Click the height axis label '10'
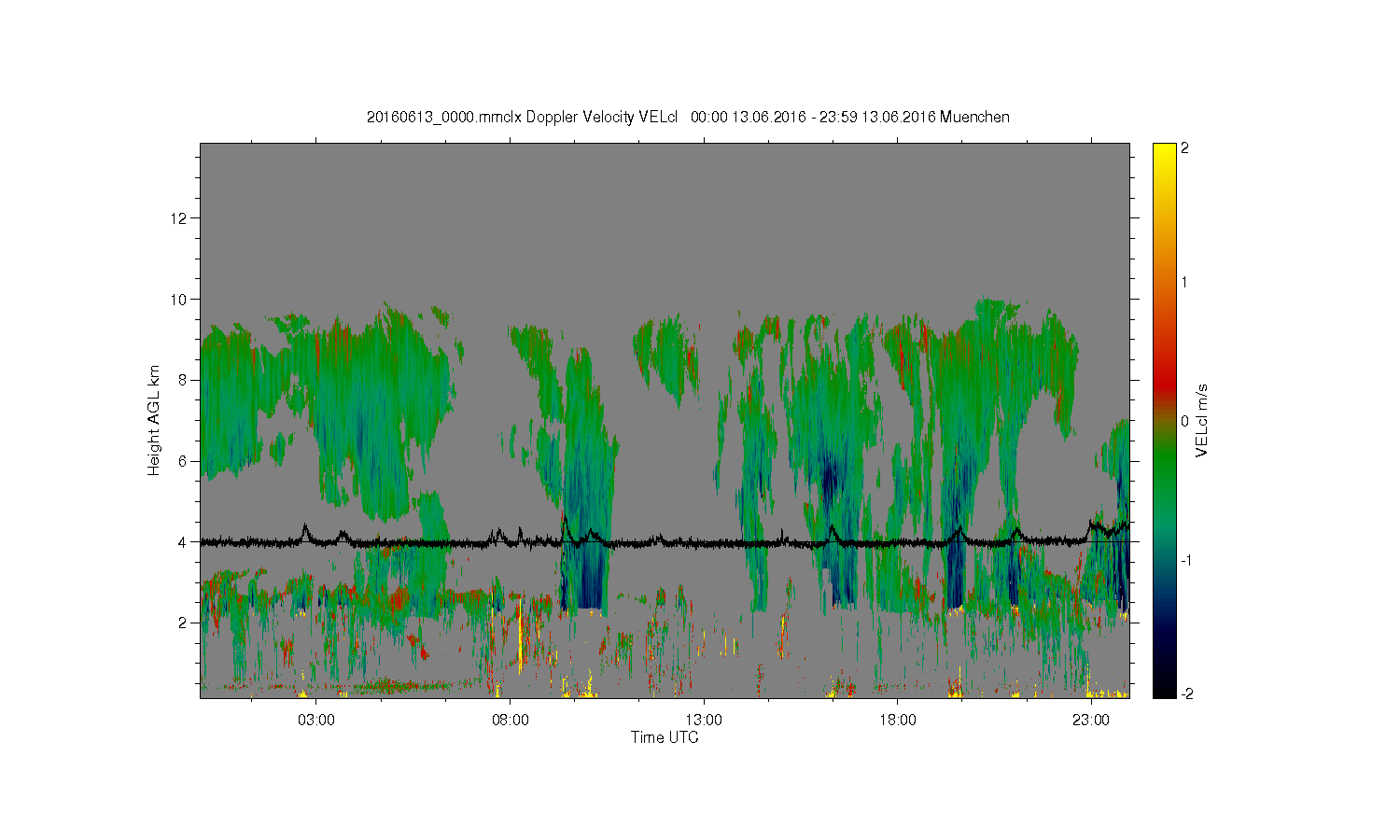The image size is (1400, 840). point(179,300)
